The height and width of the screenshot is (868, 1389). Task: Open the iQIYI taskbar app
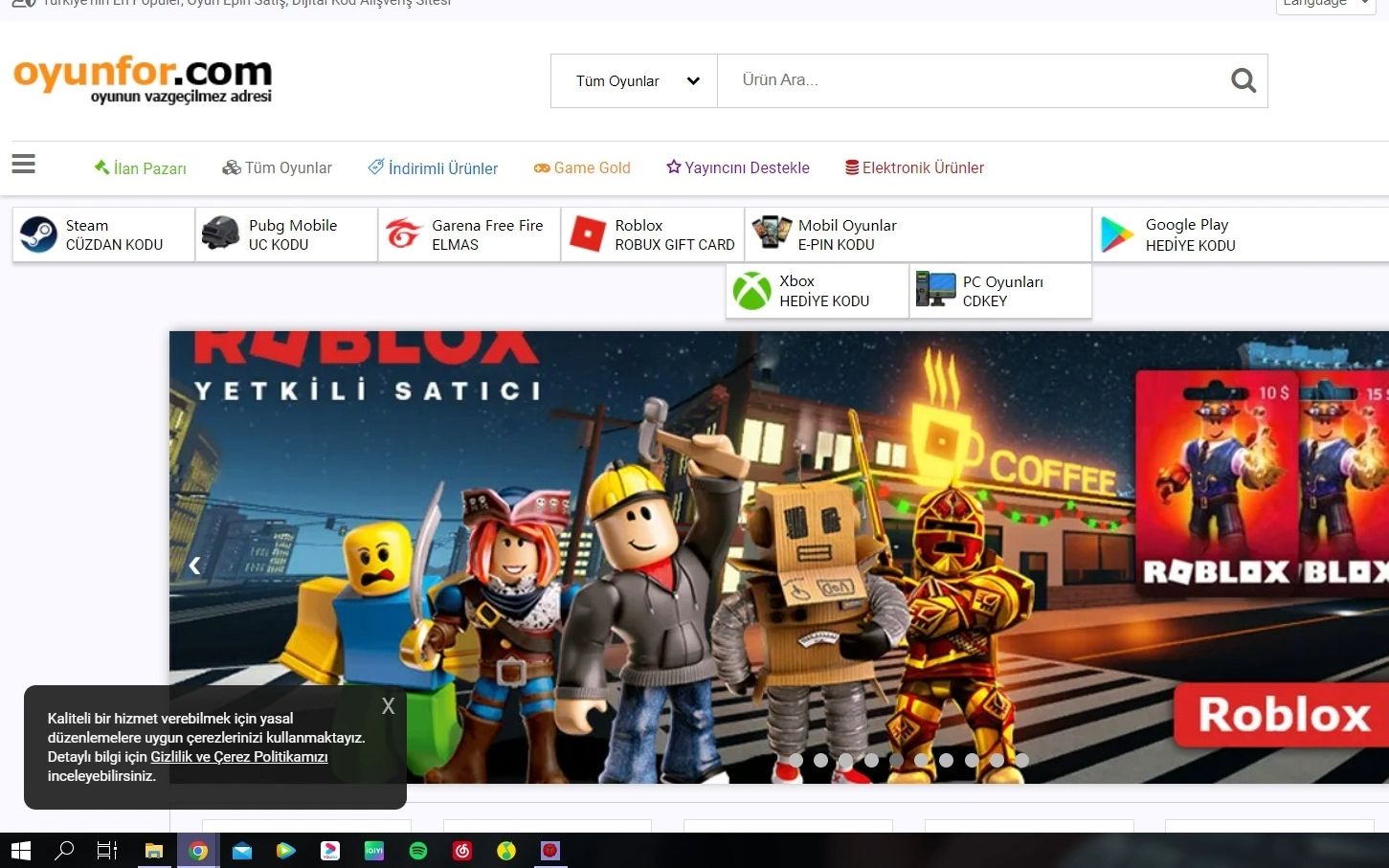click(374, 850)
